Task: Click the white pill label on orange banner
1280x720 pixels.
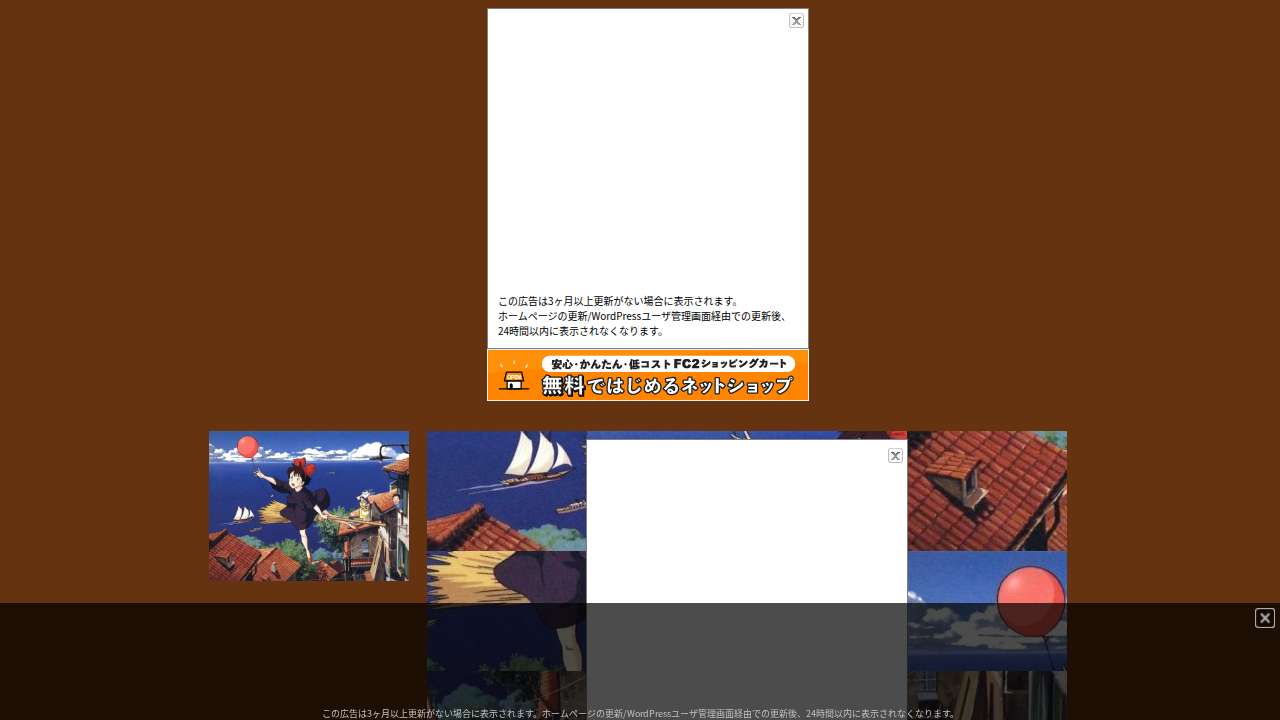Action: 669,364
